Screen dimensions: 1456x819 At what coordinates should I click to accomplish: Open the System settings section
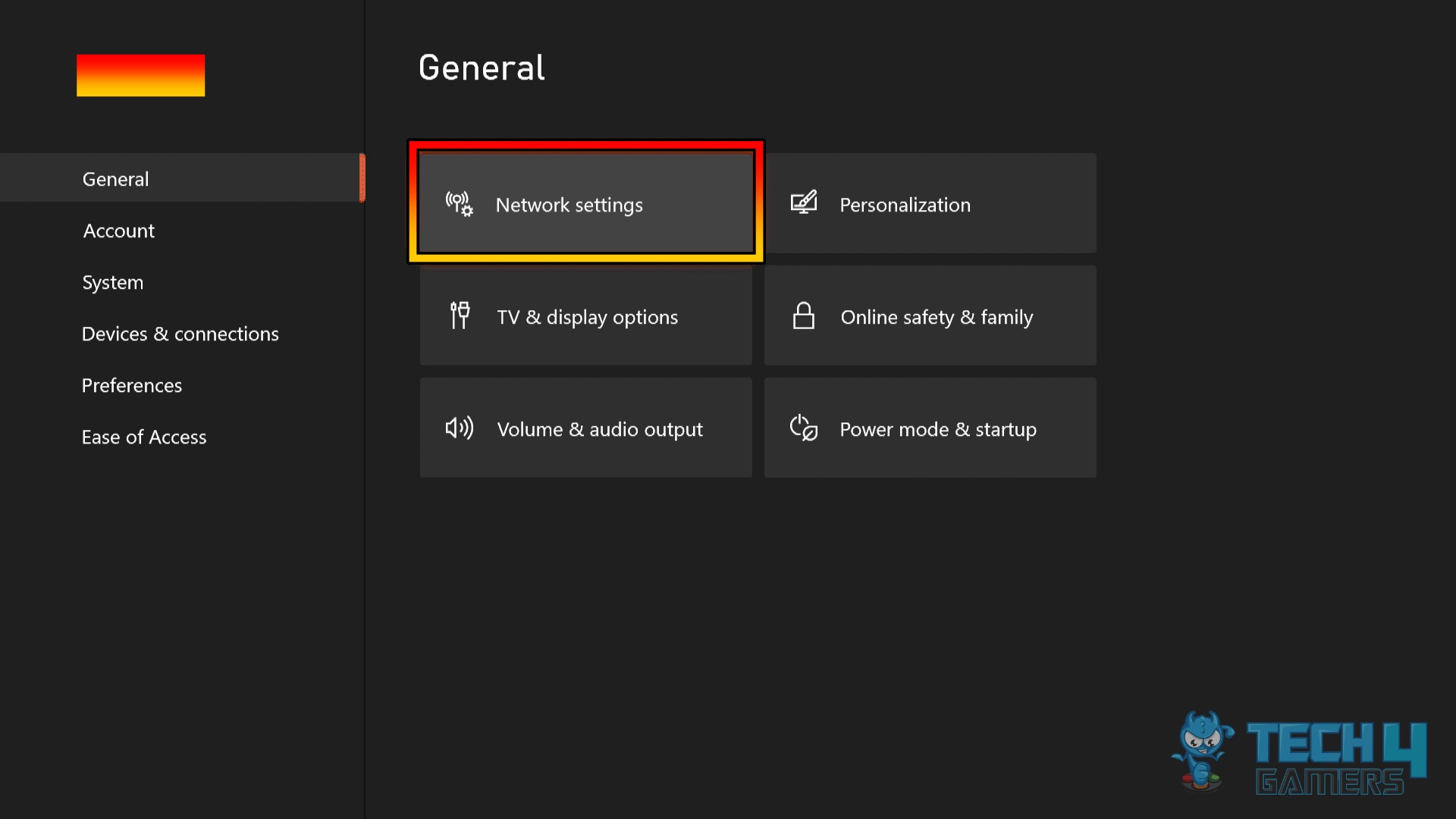click(x=112, y=282)
